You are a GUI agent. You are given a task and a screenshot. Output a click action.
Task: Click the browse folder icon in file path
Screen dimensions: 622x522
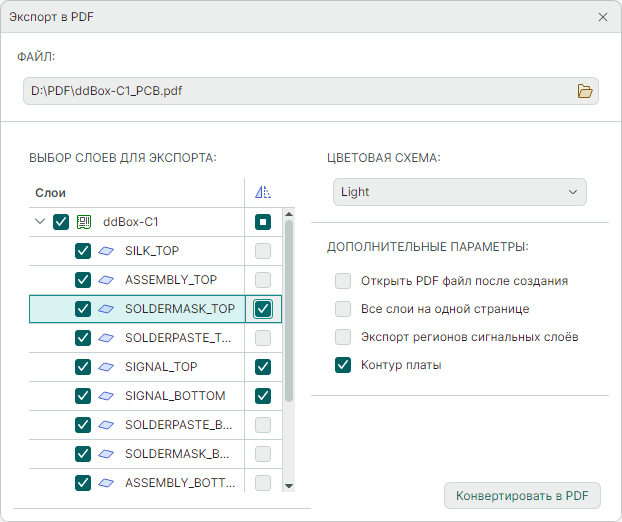click(585, 91)
